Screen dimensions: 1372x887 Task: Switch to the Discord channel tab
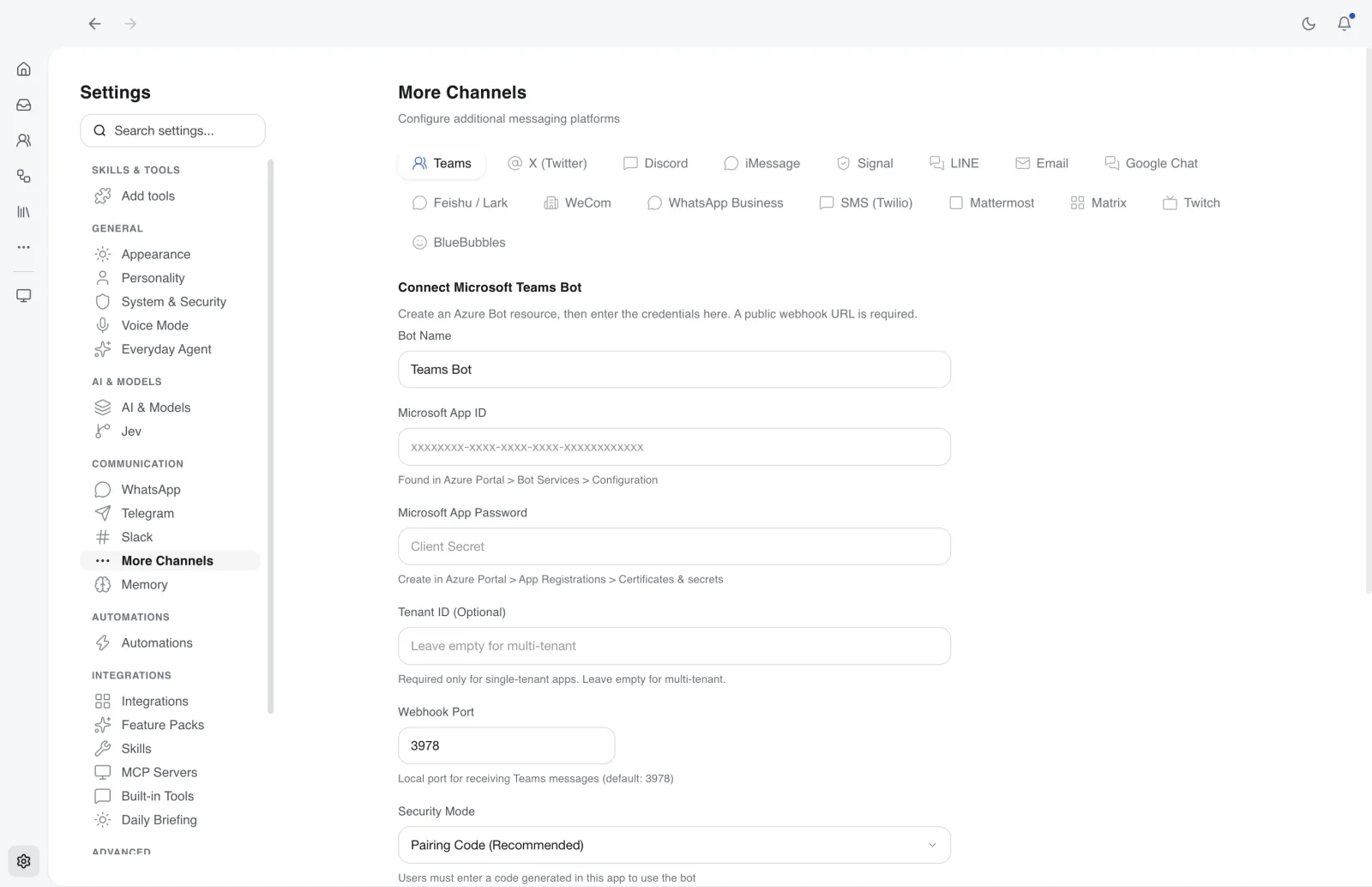(x=655, y=163)
